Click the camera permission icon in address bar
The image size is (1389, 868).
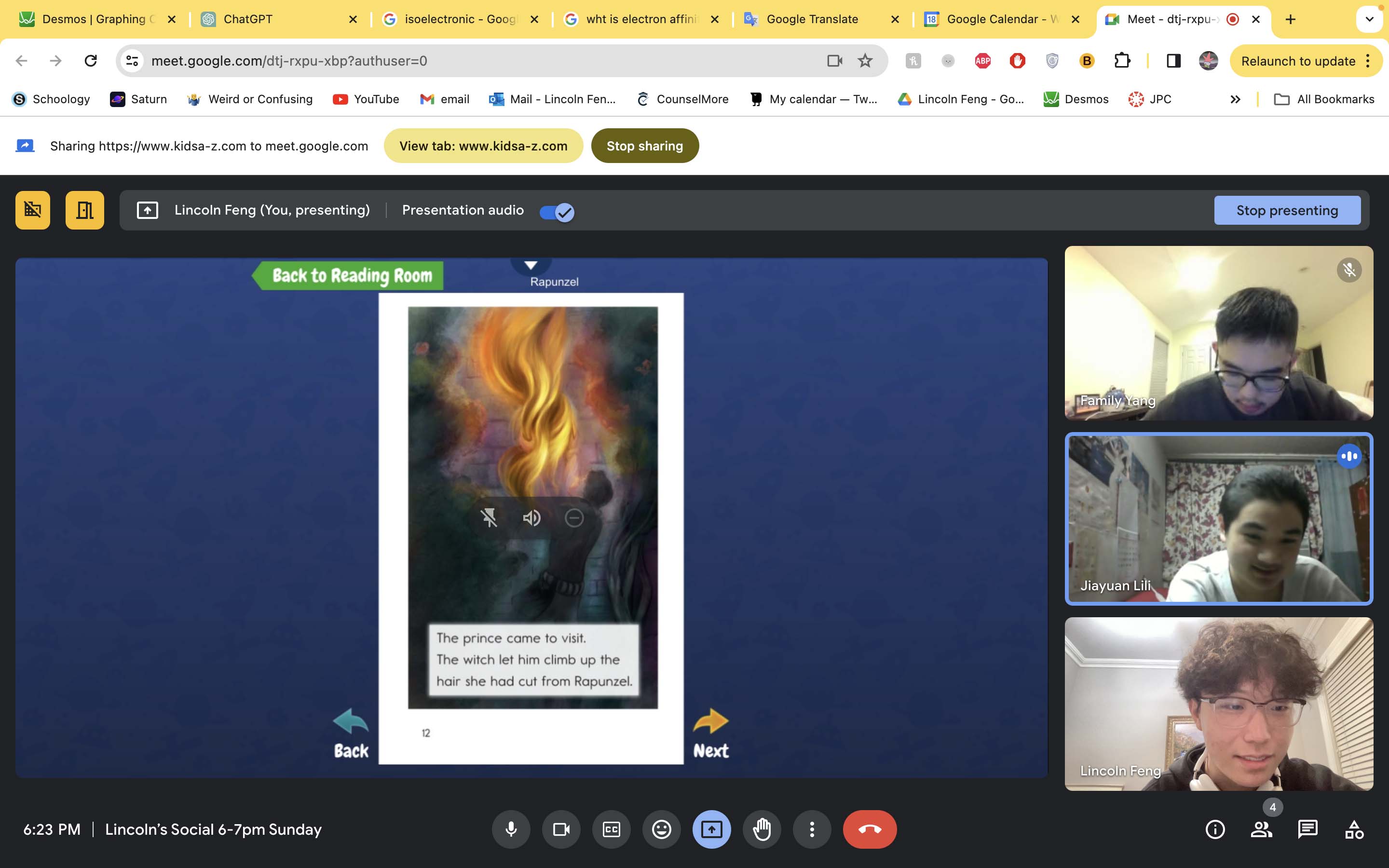(834, 60)
